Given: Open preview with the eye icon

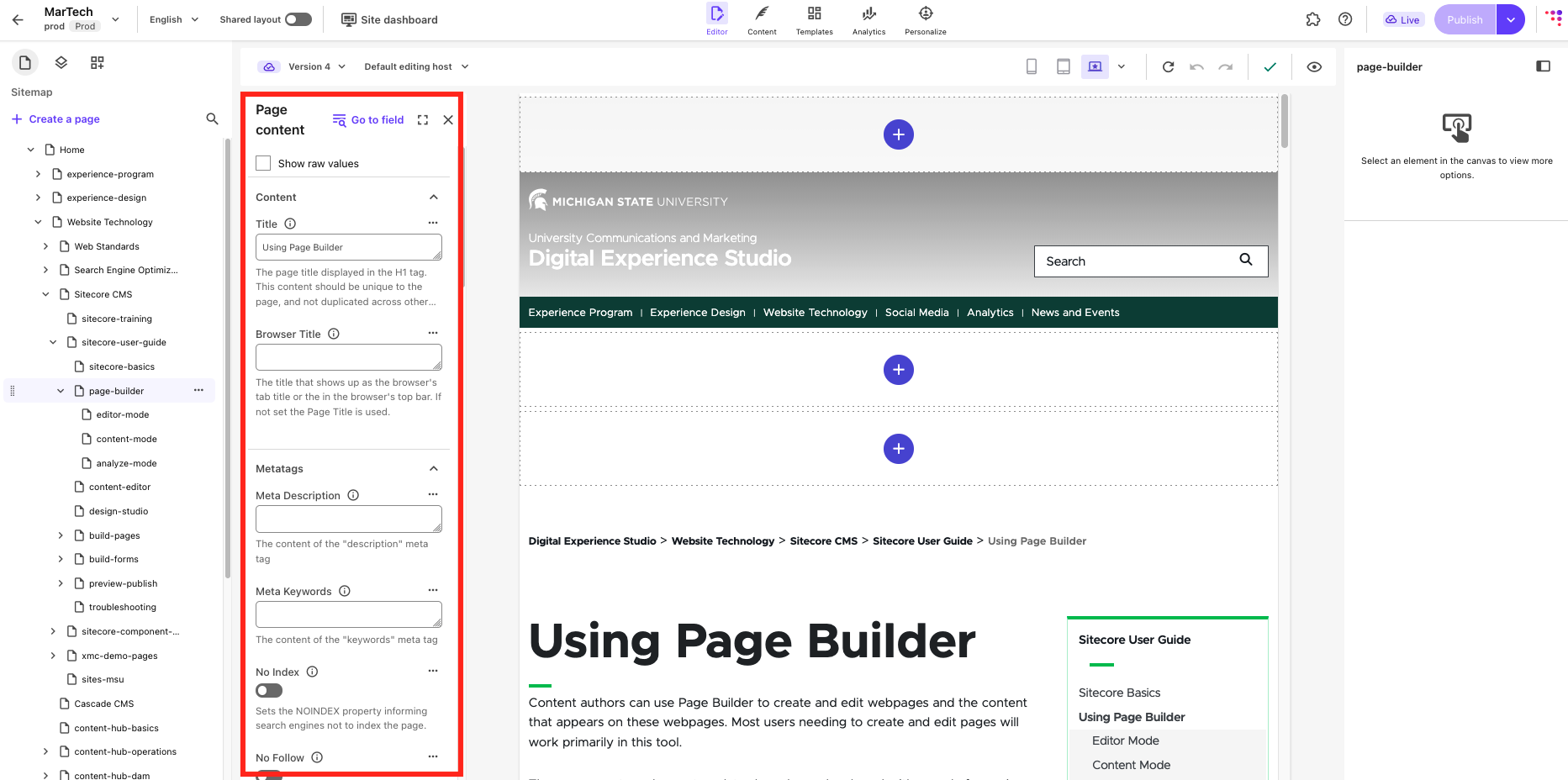Looking at the screenshot, I should (1314, 66).
